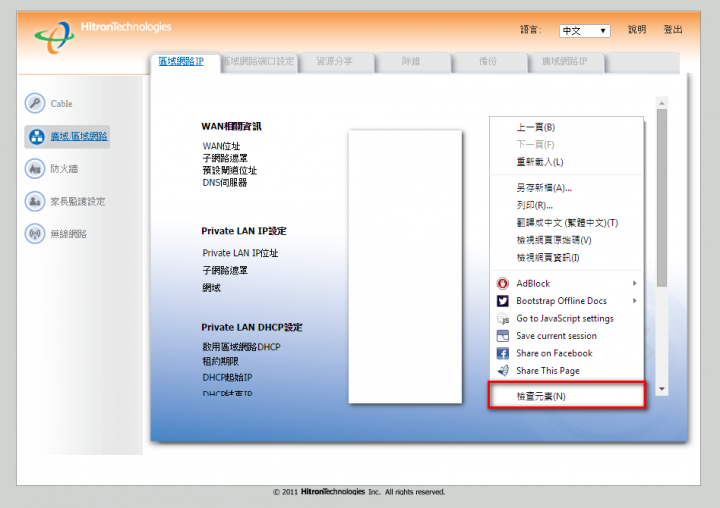Expand Bootstrap Offline Docs submenu arrow
The height and width of the screenshot is (508, 720).
click(x=634, y=301)
